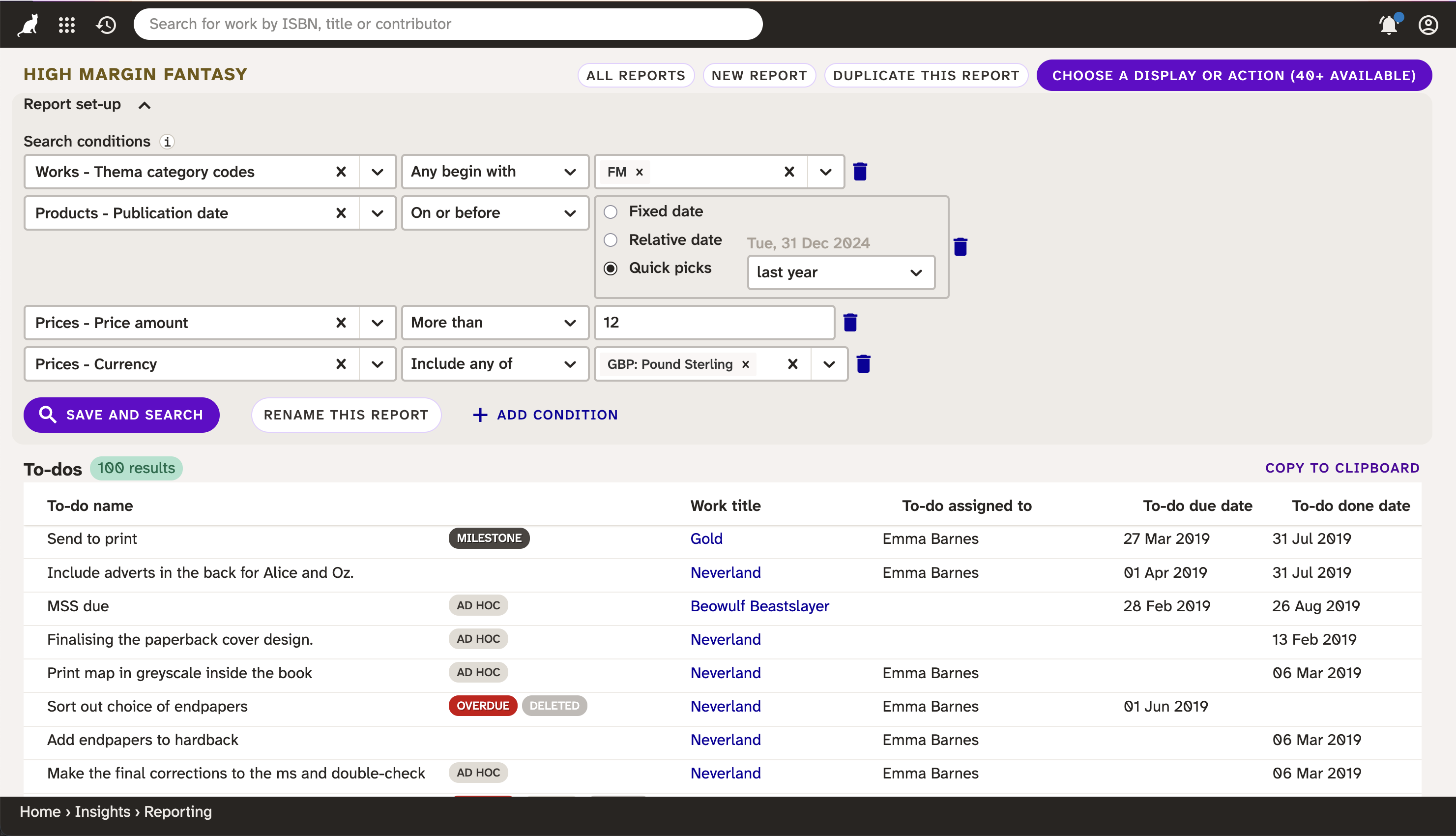Click Reporting in the breadcrumb

click(178, 811)
